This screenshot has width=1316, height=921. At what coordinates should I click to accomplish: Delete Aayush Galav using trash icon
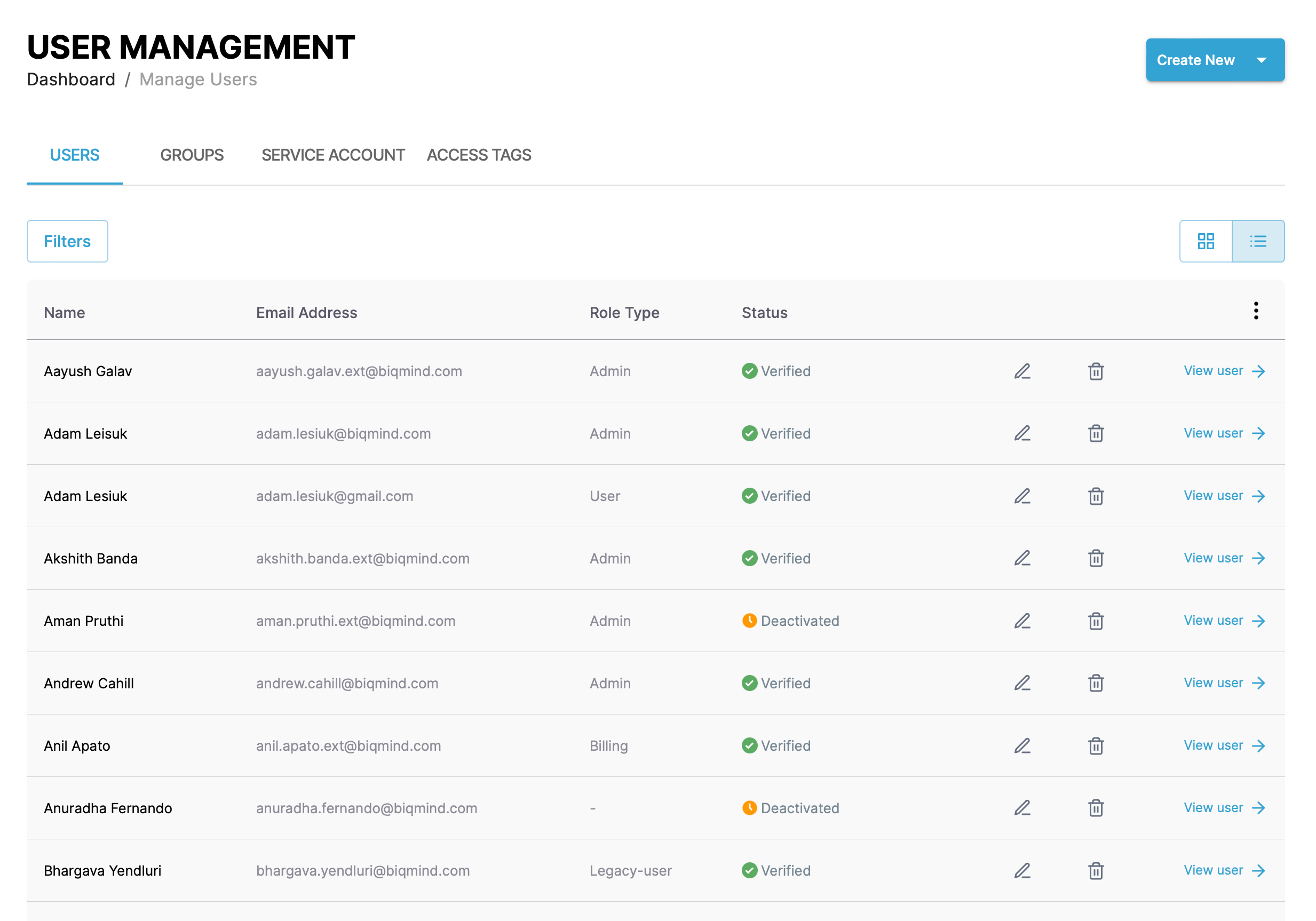tap(1095, 371)
